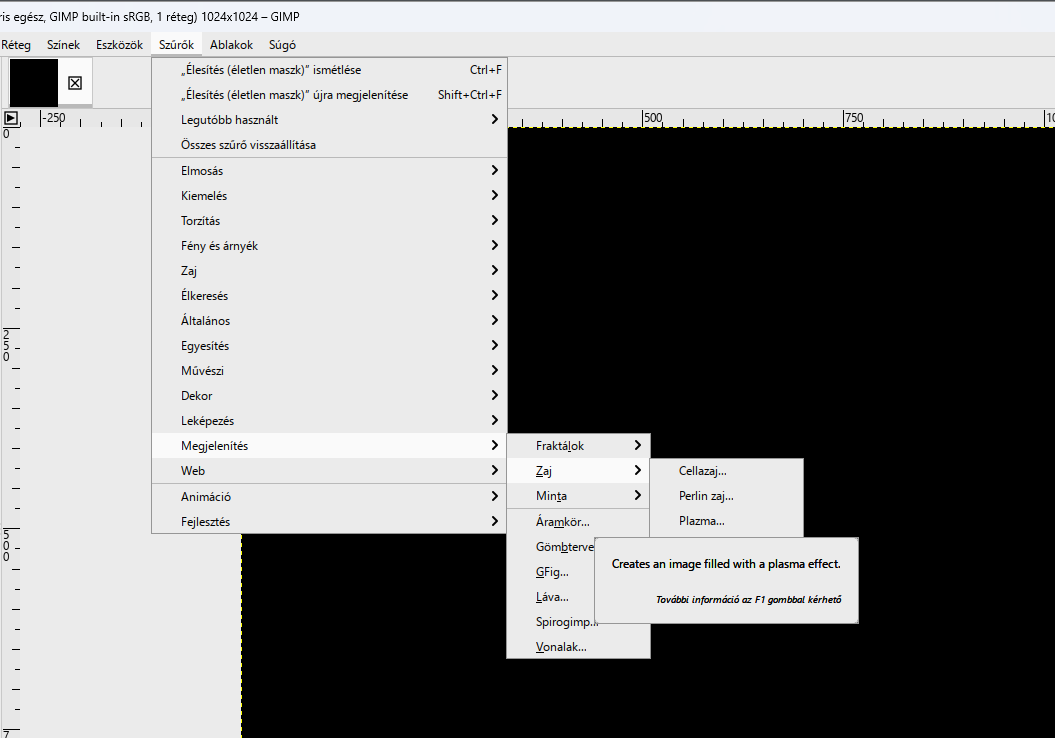Expand the Fény és árnyék submenu
1055x738 pixels.
[x=329, y=246]
